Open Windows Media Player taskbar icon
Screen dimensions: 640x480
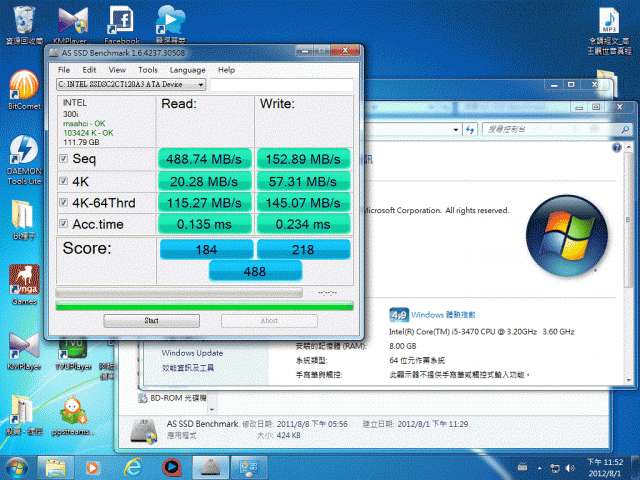point(92,468)
